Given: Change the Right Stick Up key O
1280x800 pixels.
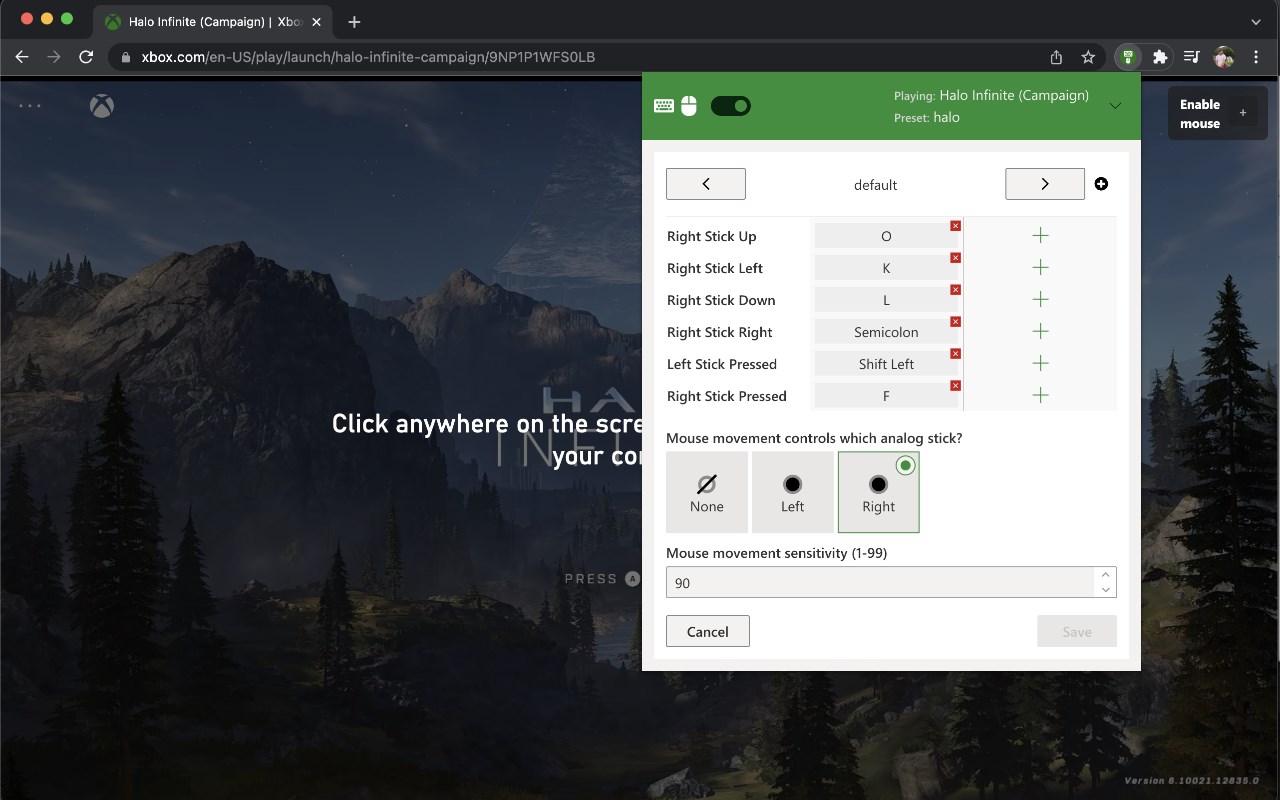Looking at the screenshot, I should pyautogui.click(x=886, y=236).
